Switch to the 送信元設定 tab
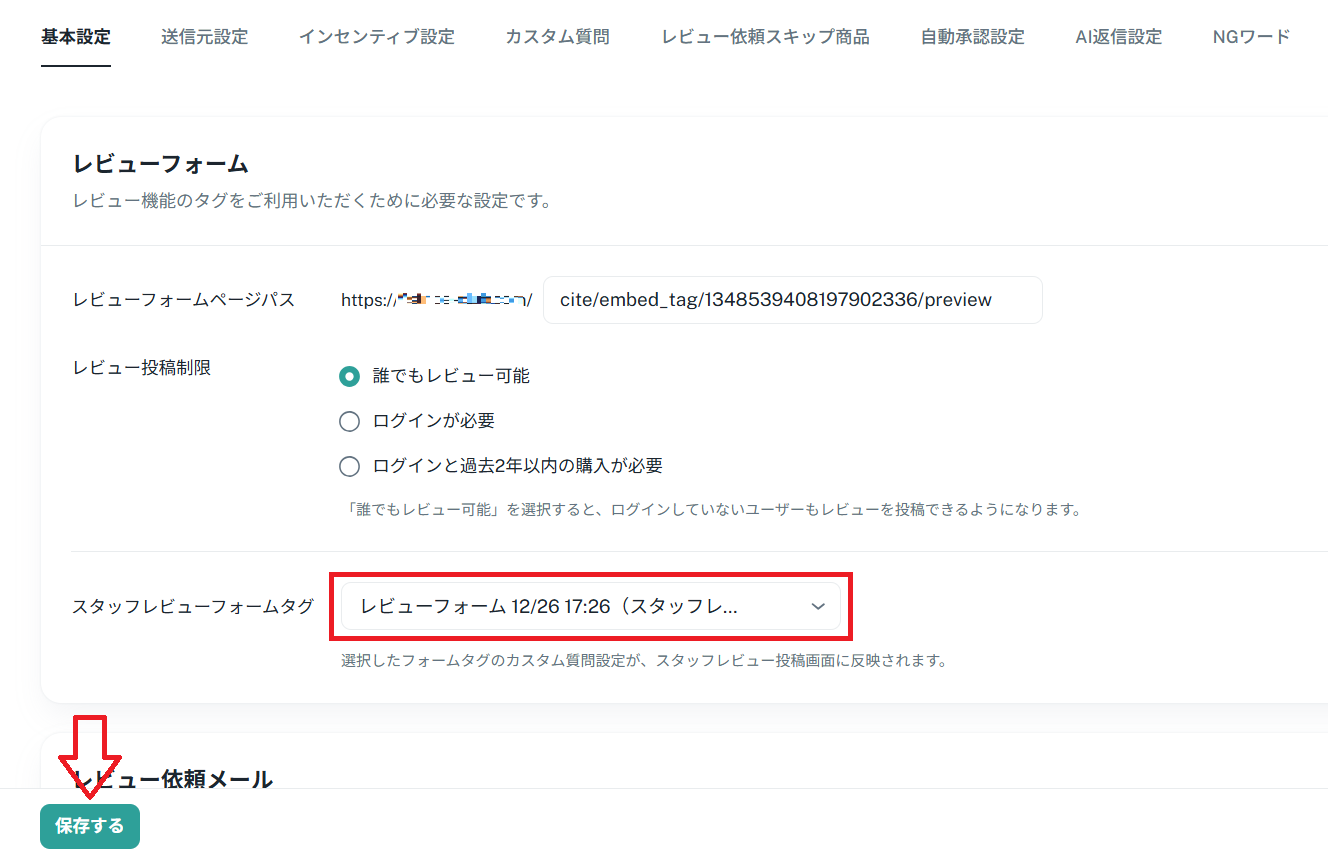Viewport: 1328px width, 860px height. pos(204,37)
